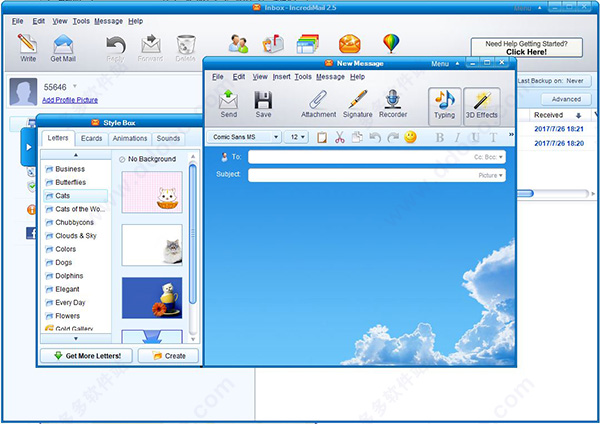Click Add Profile Picture link
This screenshot has width=600, height=424.
[x=70, y=100]
